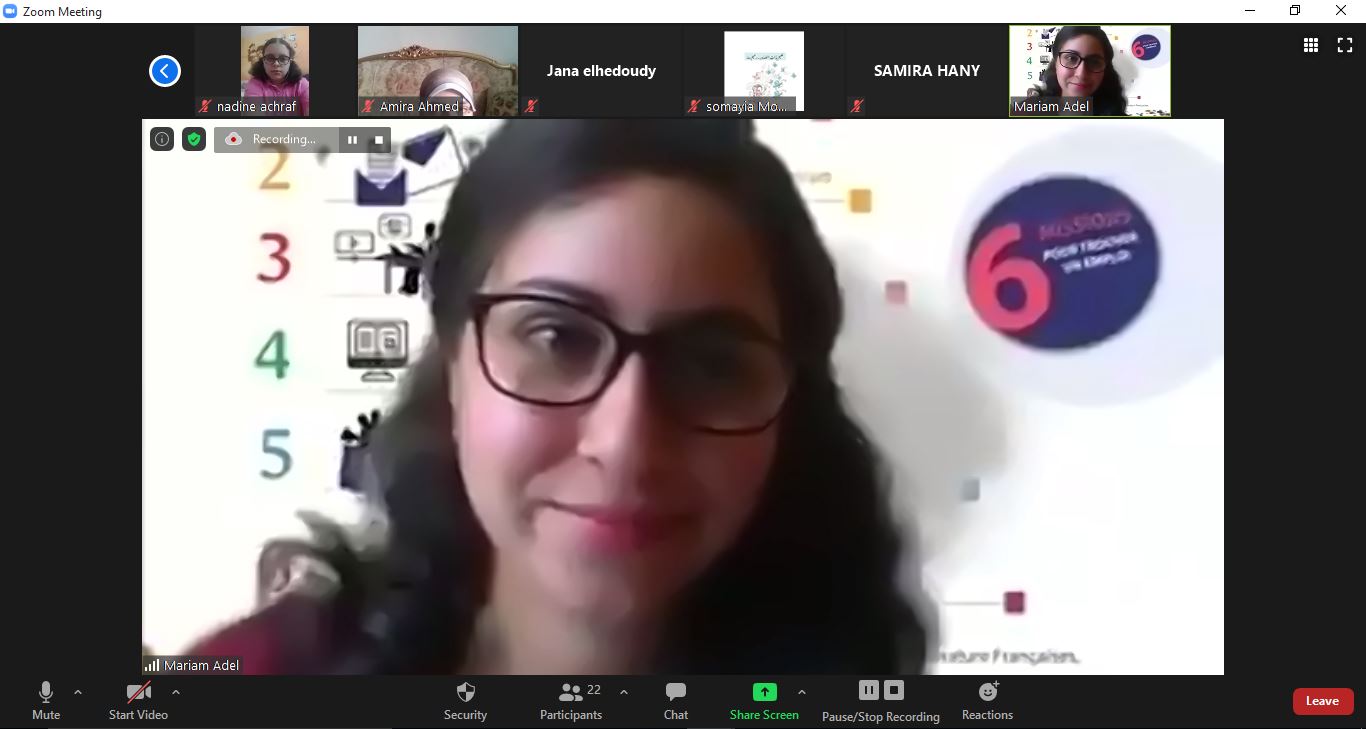Enter full screen mode
Screen dimensions: 1366x729
1345,45
